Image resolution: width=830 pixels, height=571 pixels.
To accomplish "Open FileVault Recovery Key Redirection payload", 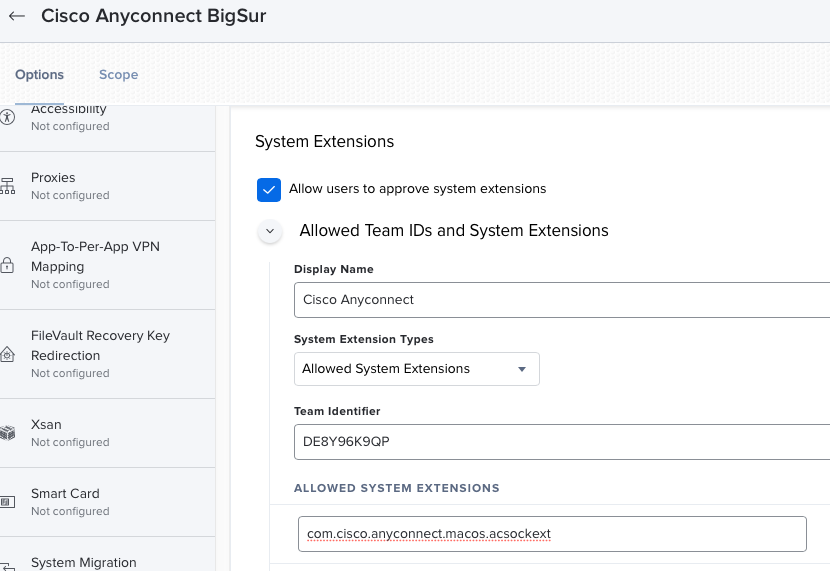I will [x=107, y=354].
